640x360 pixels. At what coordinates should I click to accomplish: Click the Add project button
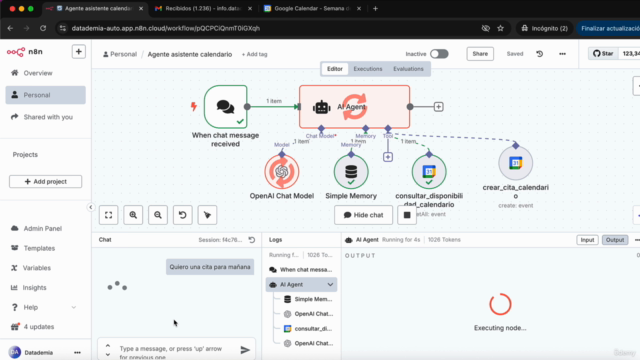45,181
